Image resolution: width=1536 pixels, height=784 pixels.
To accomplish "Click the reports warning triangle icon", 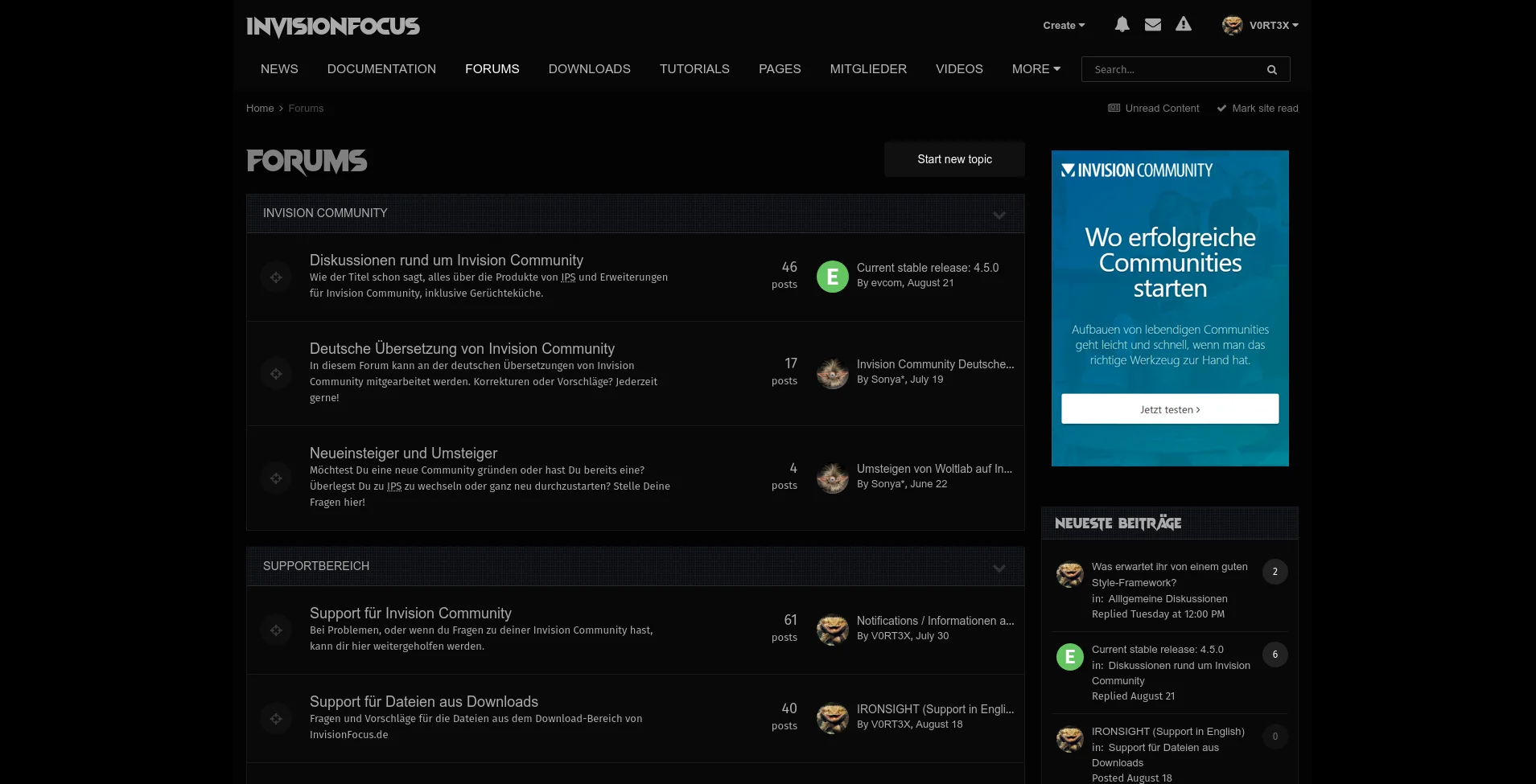I will click(x=1183, y=25).
